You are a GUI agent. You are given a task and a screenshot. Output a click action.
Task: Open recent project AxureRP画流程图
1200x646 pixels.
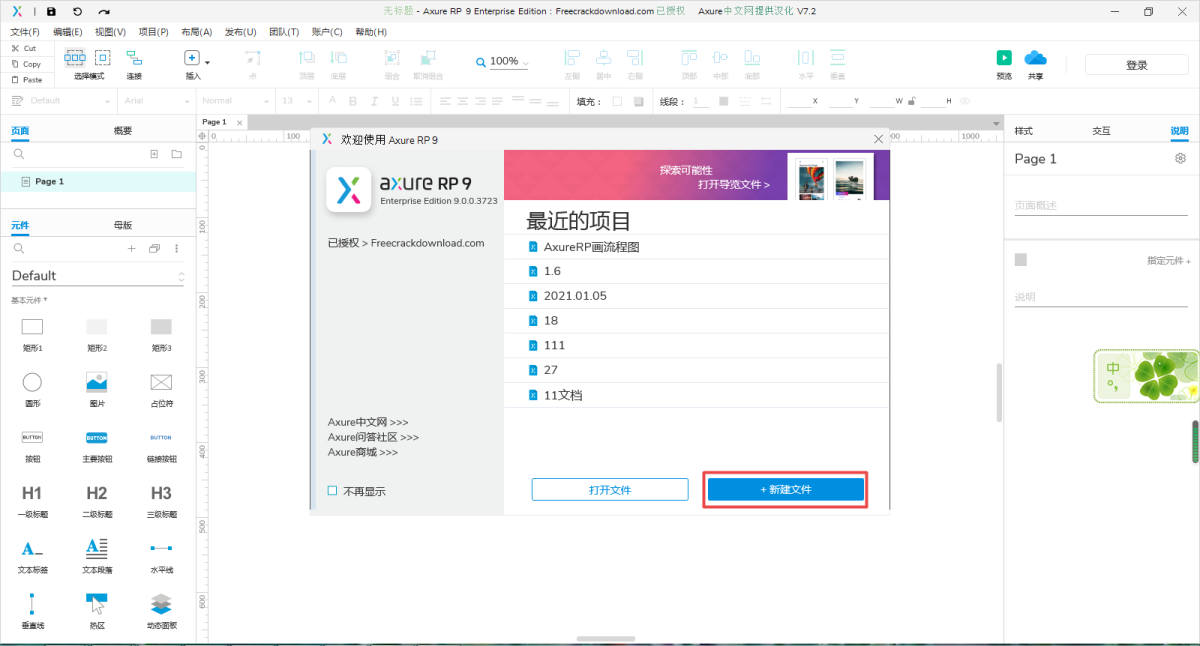click(590, 246)
